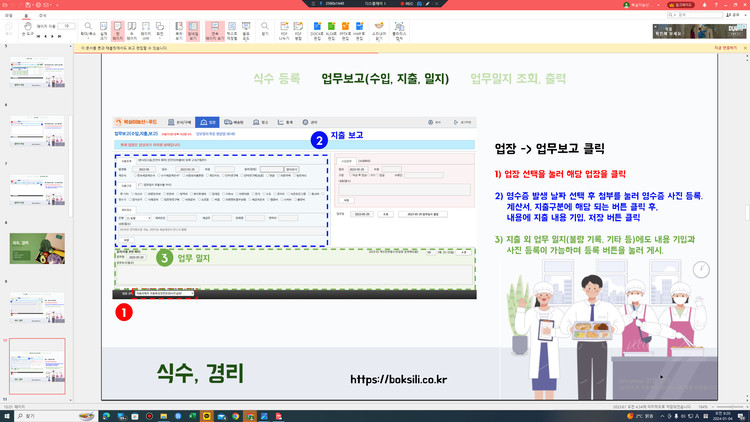Go to the first page
Image resolution: width=750 pixels, height=422 pixels.
click(38, 36)
